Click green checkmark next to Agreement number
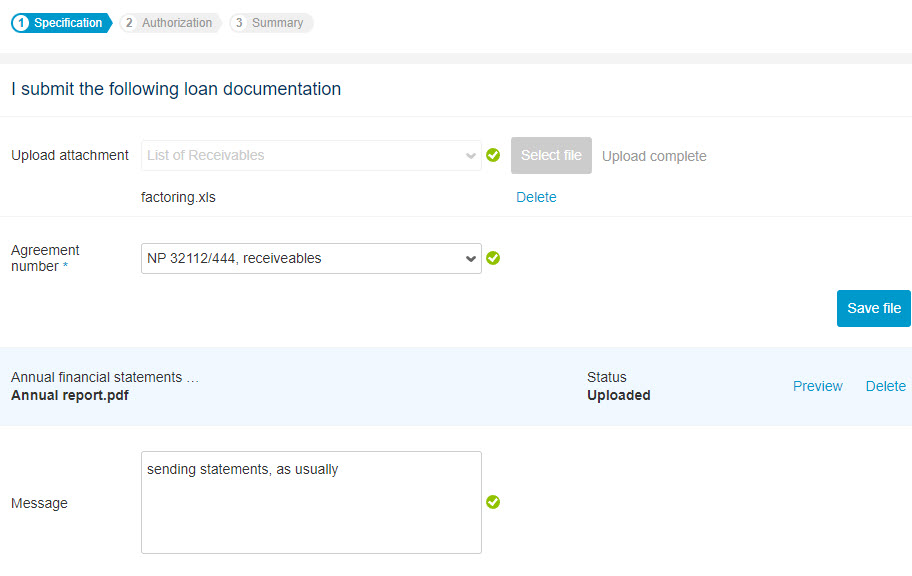The image size is (912, 576). point(493,258)
